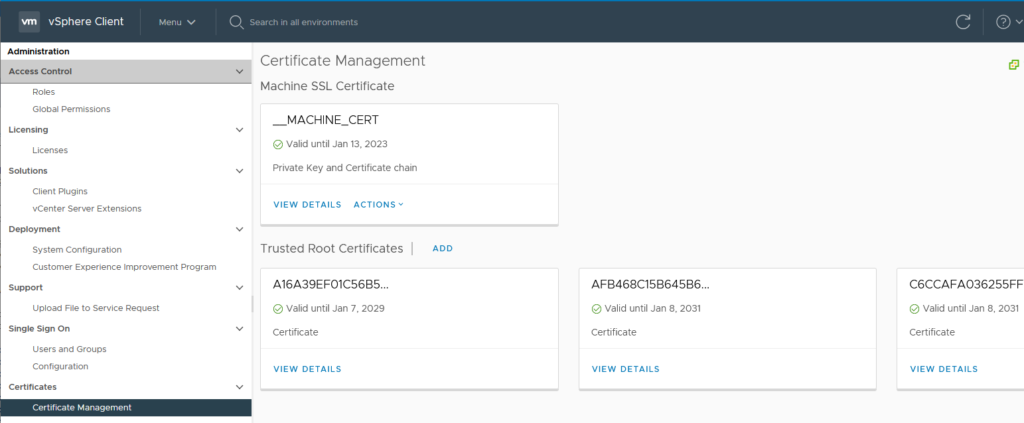Viewport: 1024px width, 423px height.
Task: Select Certificate Management in the sidebar
Action: click(125, 407)
